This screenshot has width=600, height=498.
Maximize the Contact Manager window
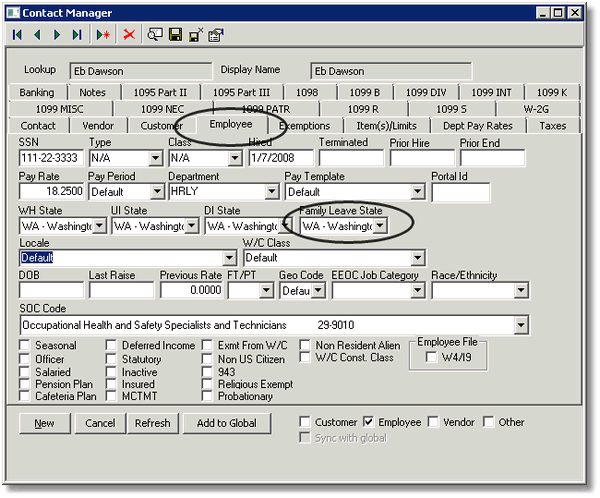[558, 13]
